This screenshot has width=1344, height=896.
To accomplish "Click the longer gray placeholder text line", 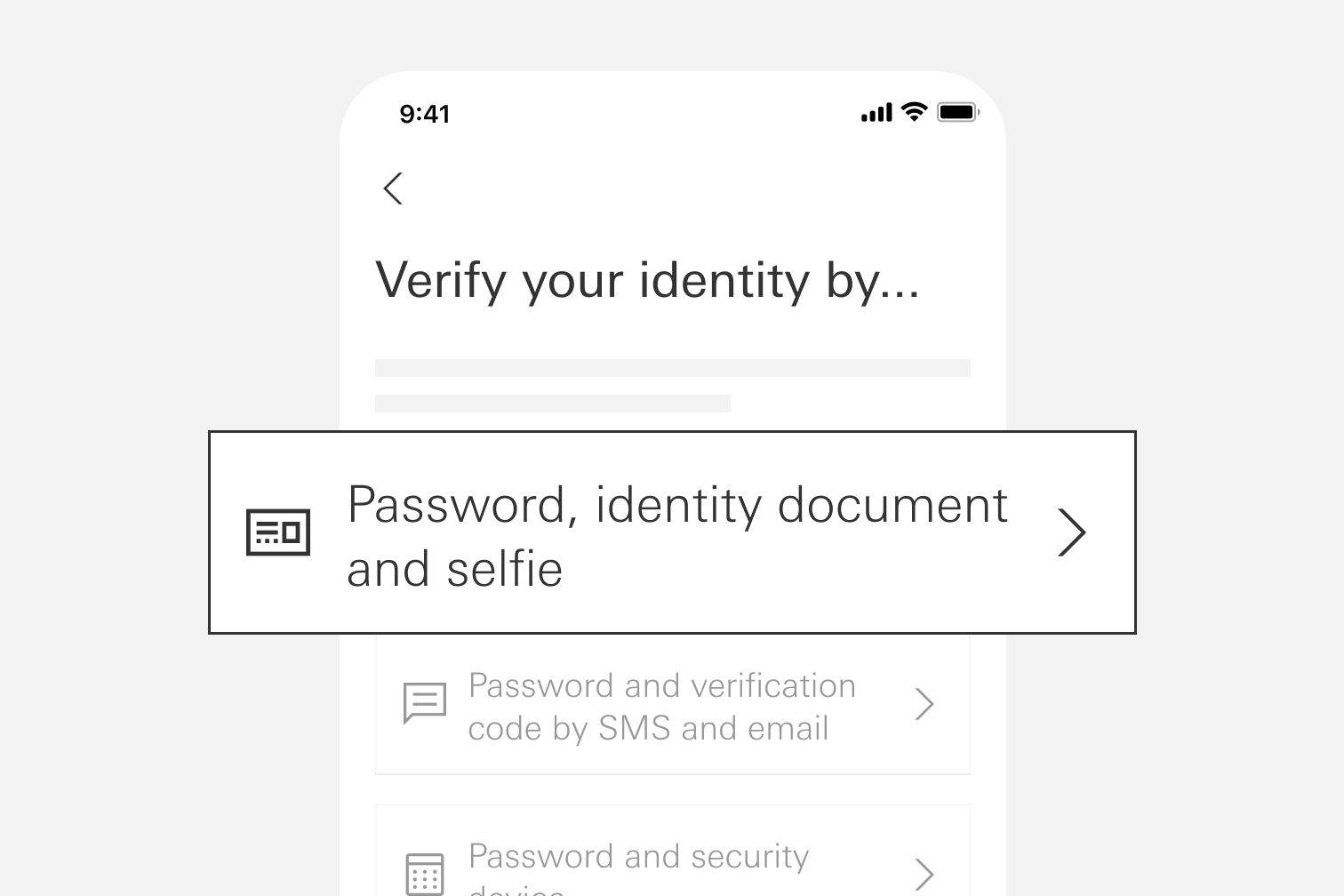I will 672,368.
